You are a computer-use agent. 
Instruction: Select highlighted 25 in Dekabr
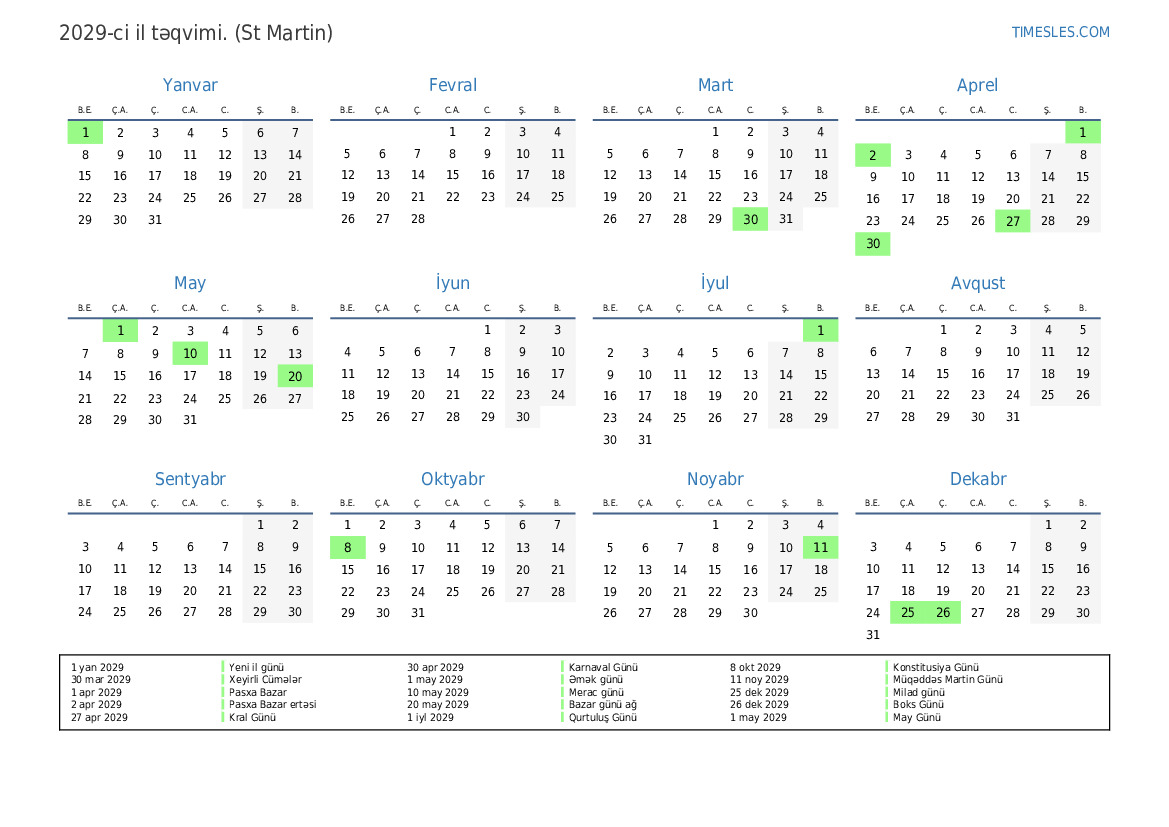(x=907, y=612)
